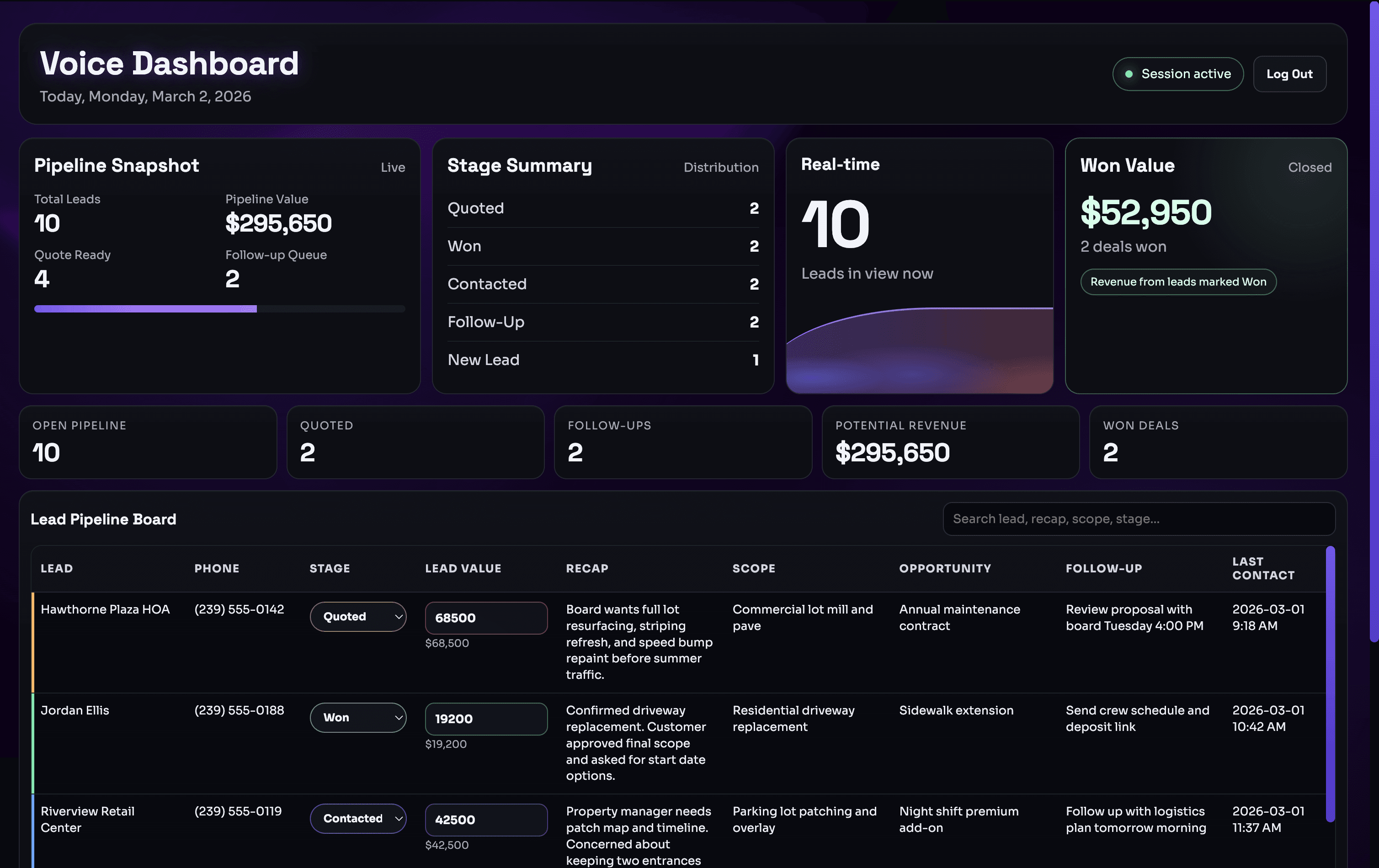Open the stage dropdown for Hawthorne Plaza HOA
Viewport: 1379px width, 868px height.
click(358, 617)
